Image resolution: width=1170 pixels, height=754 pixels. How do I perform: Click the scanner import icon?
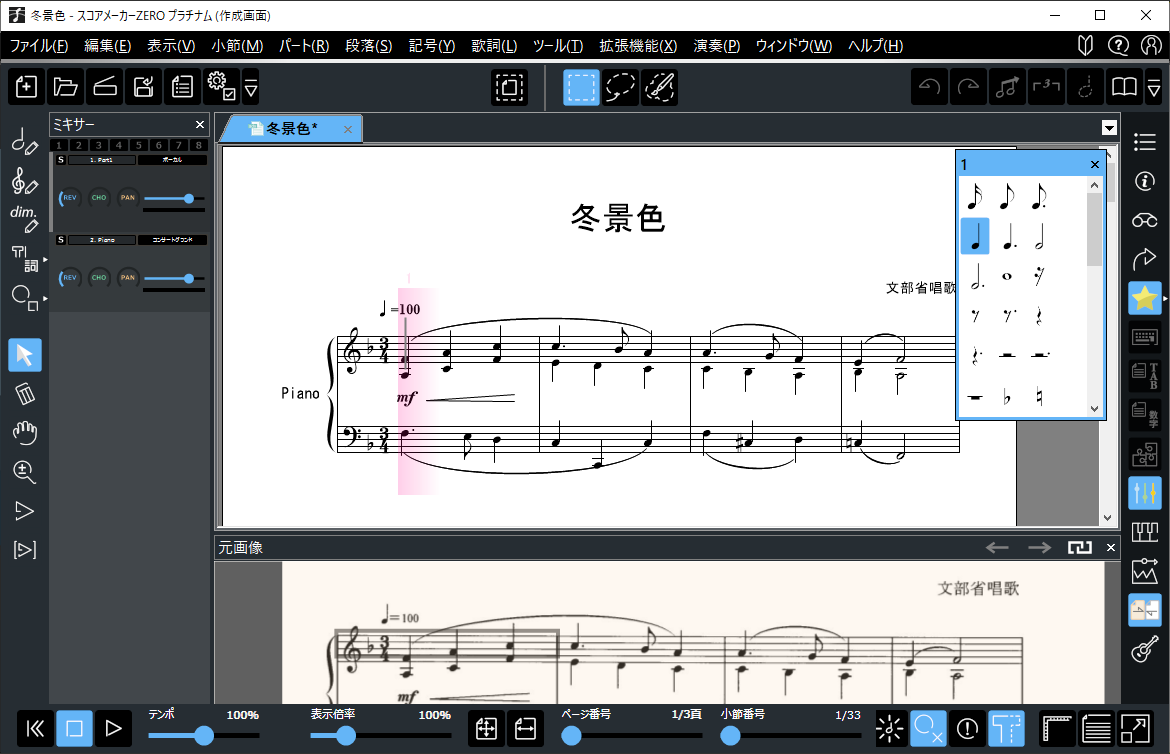(105, 87)
